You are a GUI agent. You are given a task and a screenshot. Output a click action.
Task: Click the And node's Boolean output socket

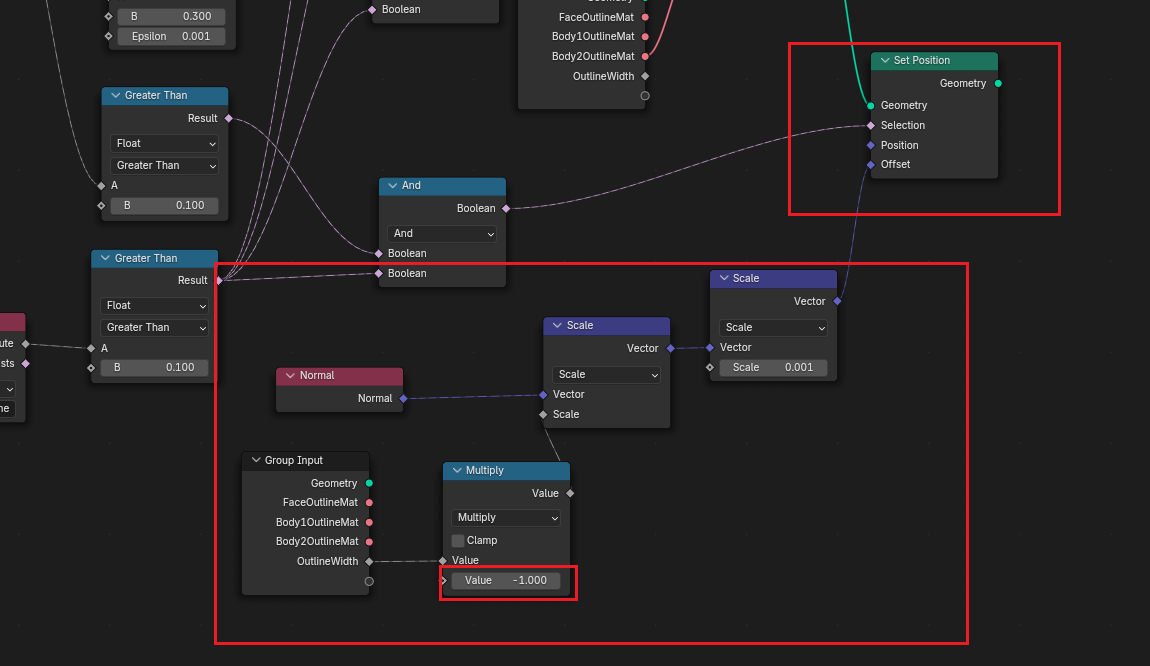point(505,208)
